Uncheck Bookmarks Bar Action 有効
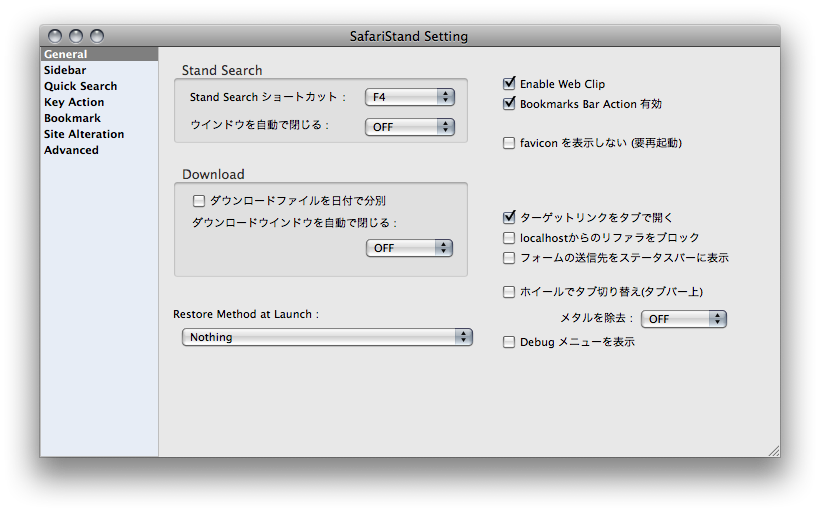The width and height of the screenshot is (820, 512). click(509, 104)
